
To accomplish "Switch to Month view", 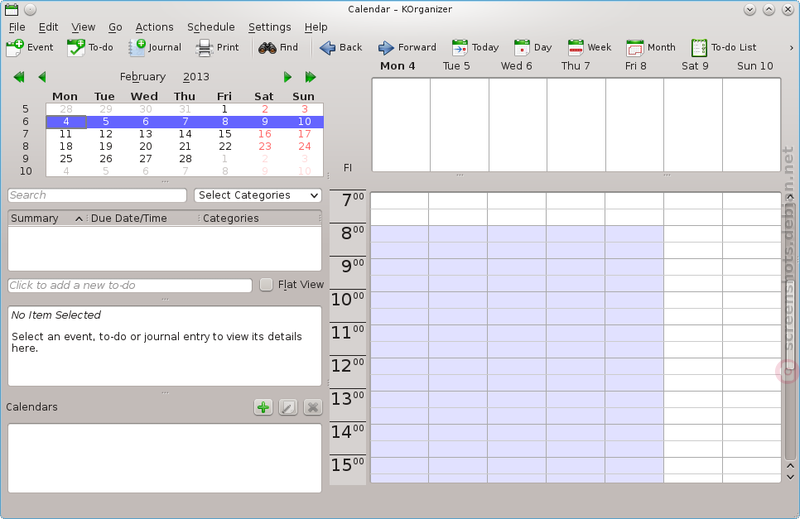I will pyautogui.click(x=651, y=47).
